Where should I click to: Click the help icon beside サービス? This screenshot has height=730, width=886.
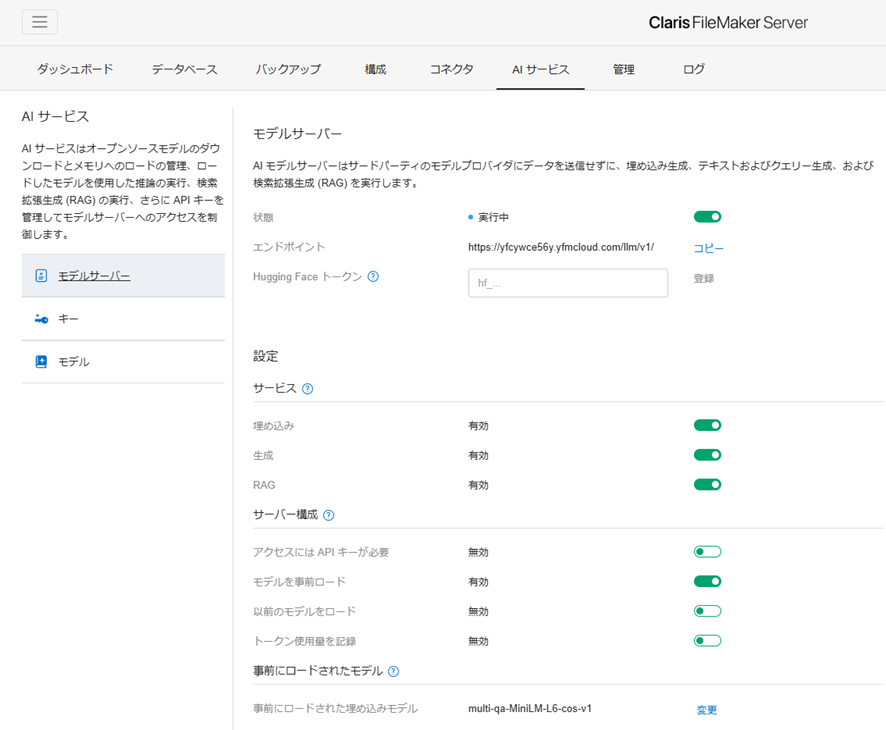307,389
